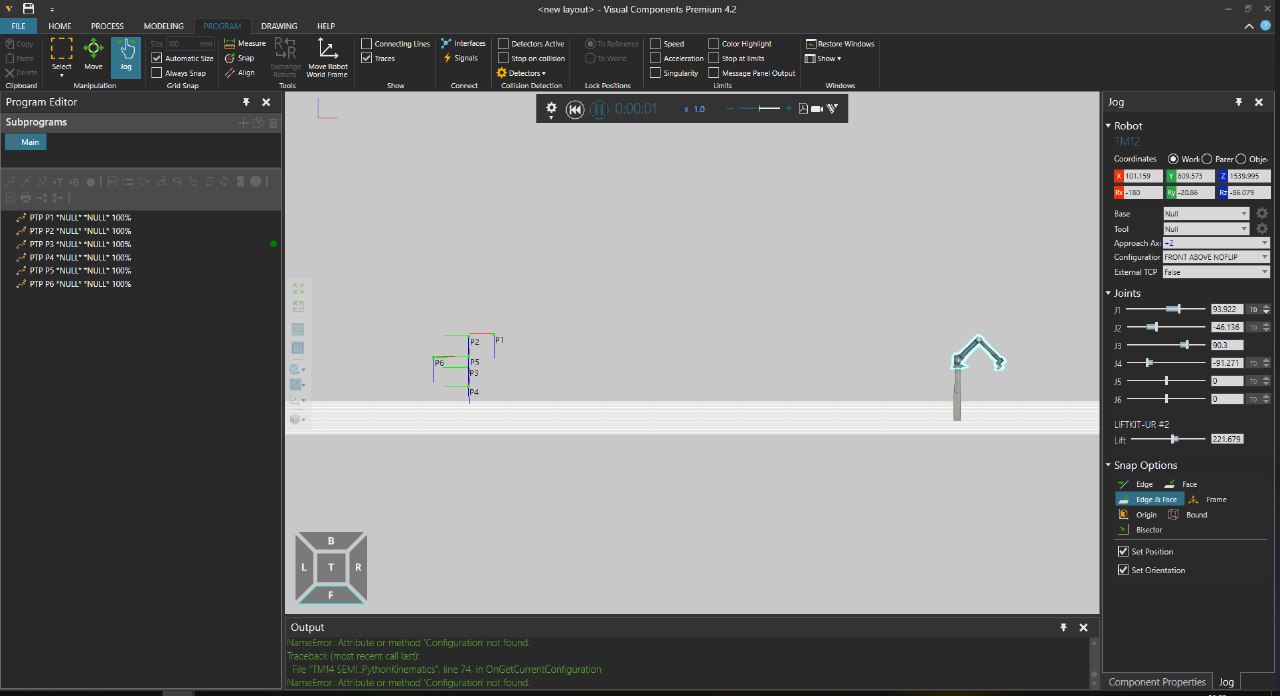
Task: Switch to the MODELING ribbon tab
Action: click(x=163, y=25)
